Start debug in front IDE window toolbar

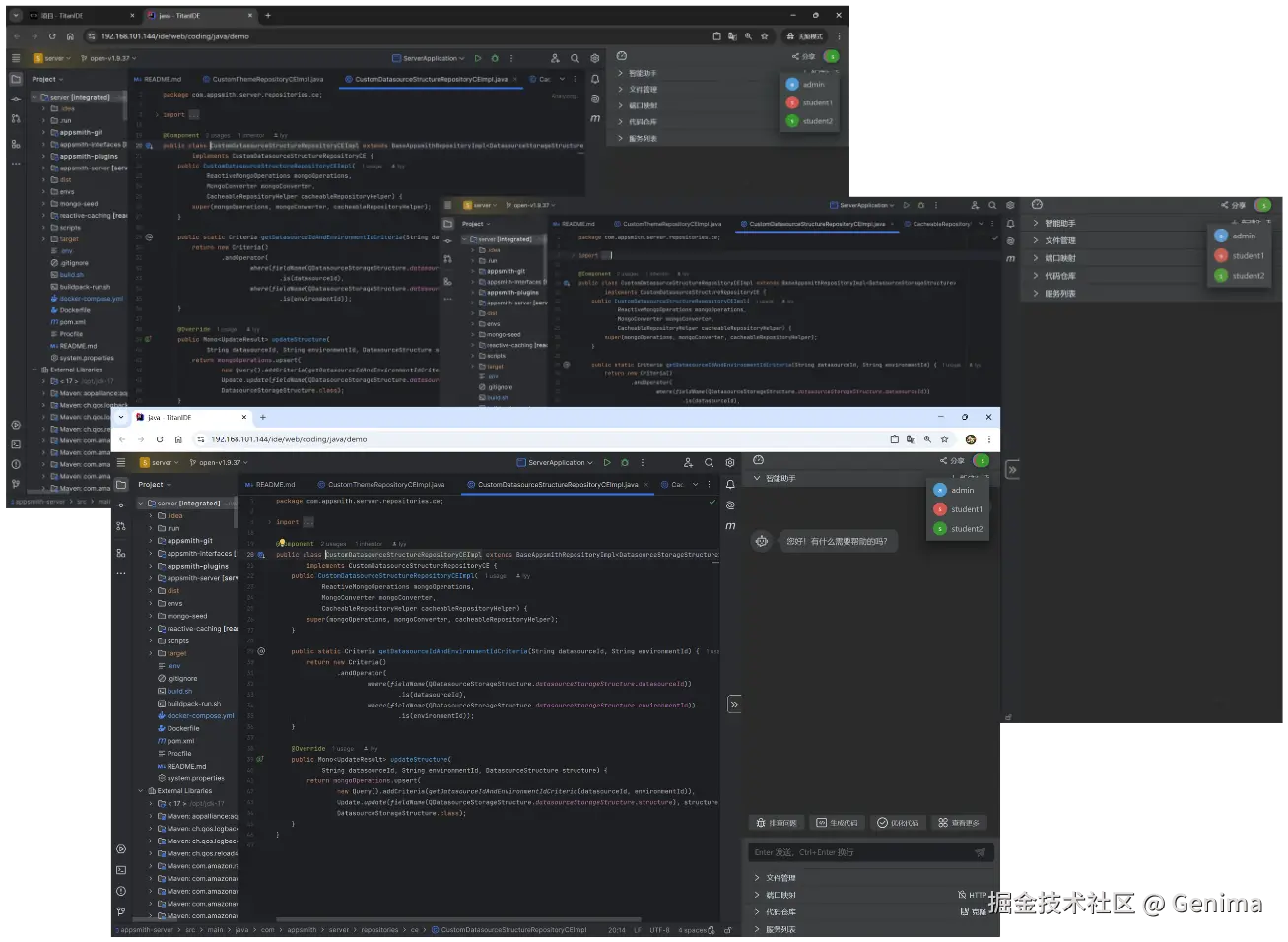[x=625, y=462]
